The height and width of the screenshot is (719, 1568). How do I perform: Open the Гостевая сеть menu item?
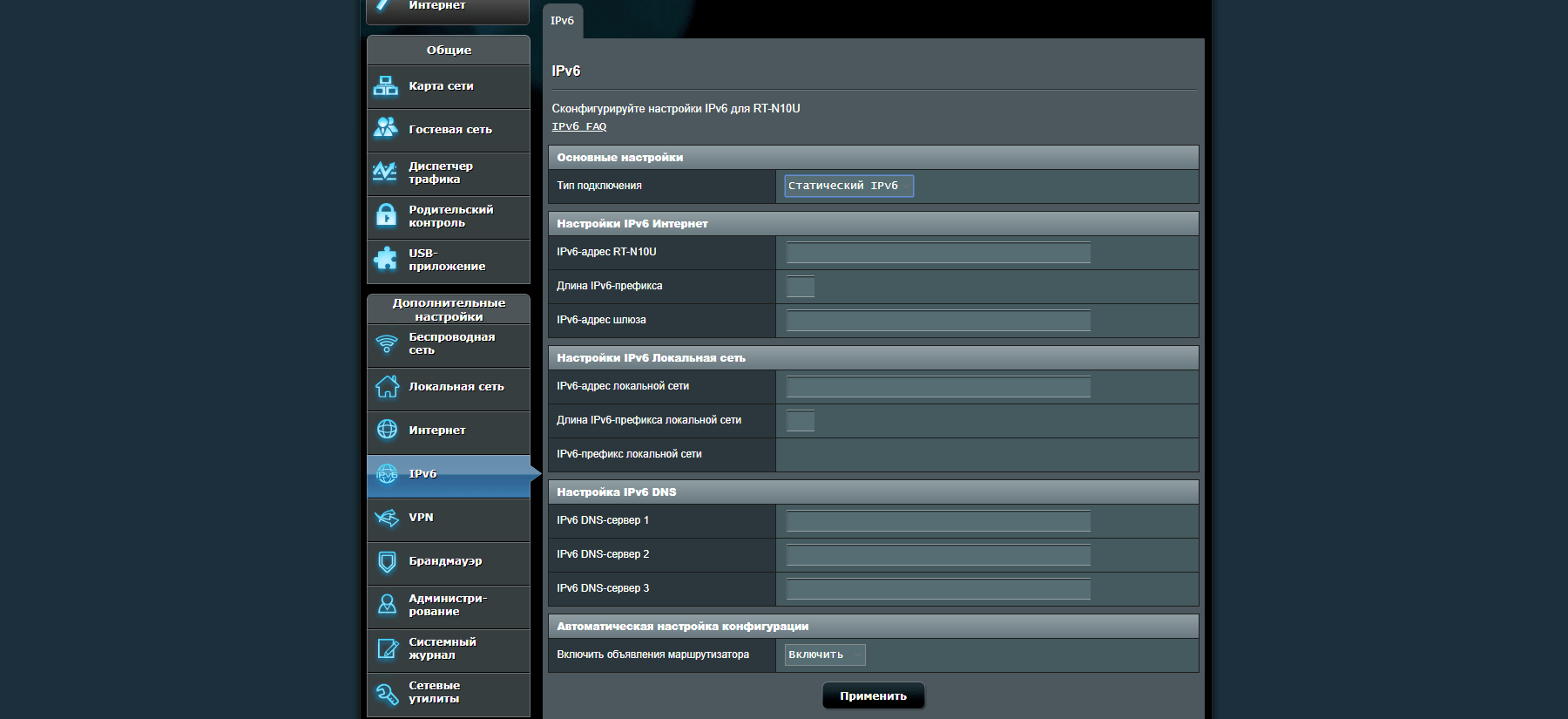tap(449, 130)
